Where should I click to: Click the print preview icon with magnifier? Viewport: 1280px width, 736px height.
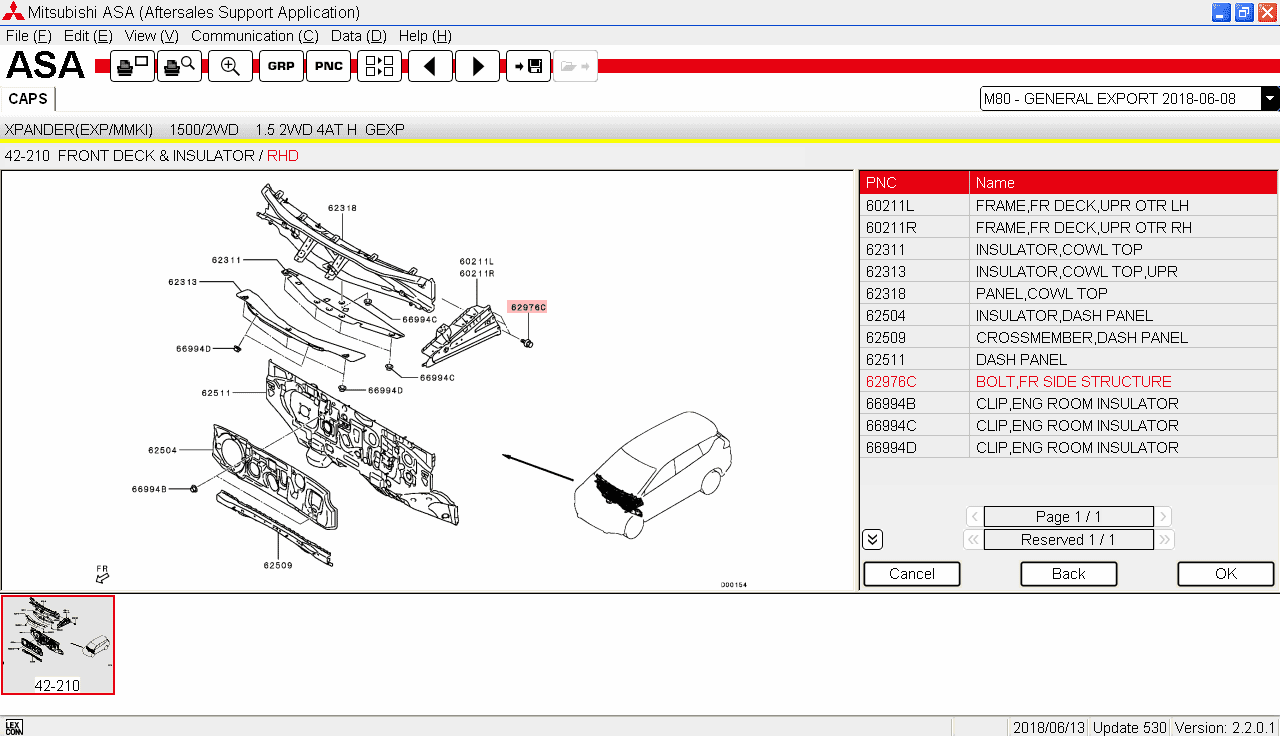[x=179, y=66]
